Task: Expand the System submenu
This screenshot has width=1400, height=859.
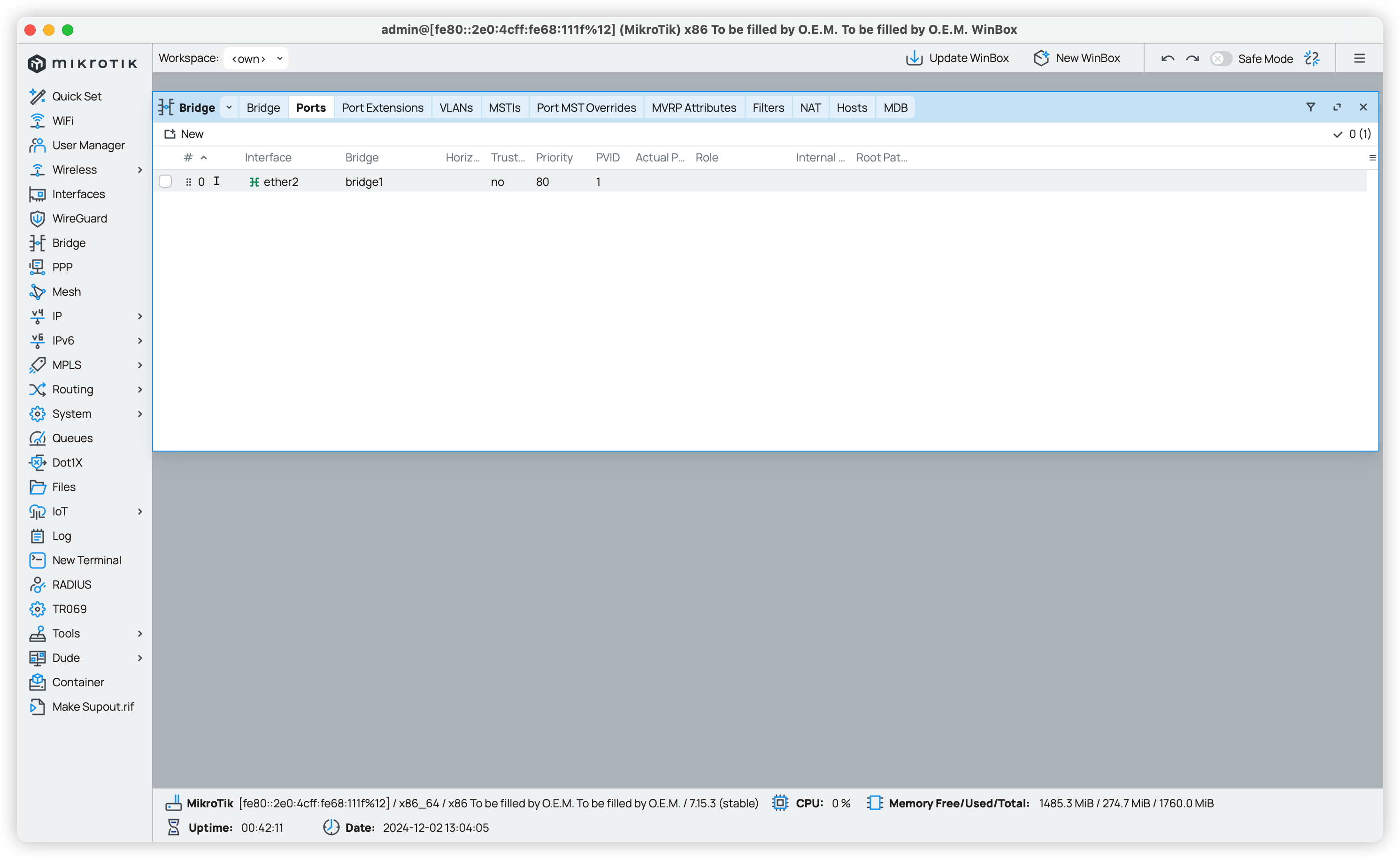Action: click(x=140, y=414)
